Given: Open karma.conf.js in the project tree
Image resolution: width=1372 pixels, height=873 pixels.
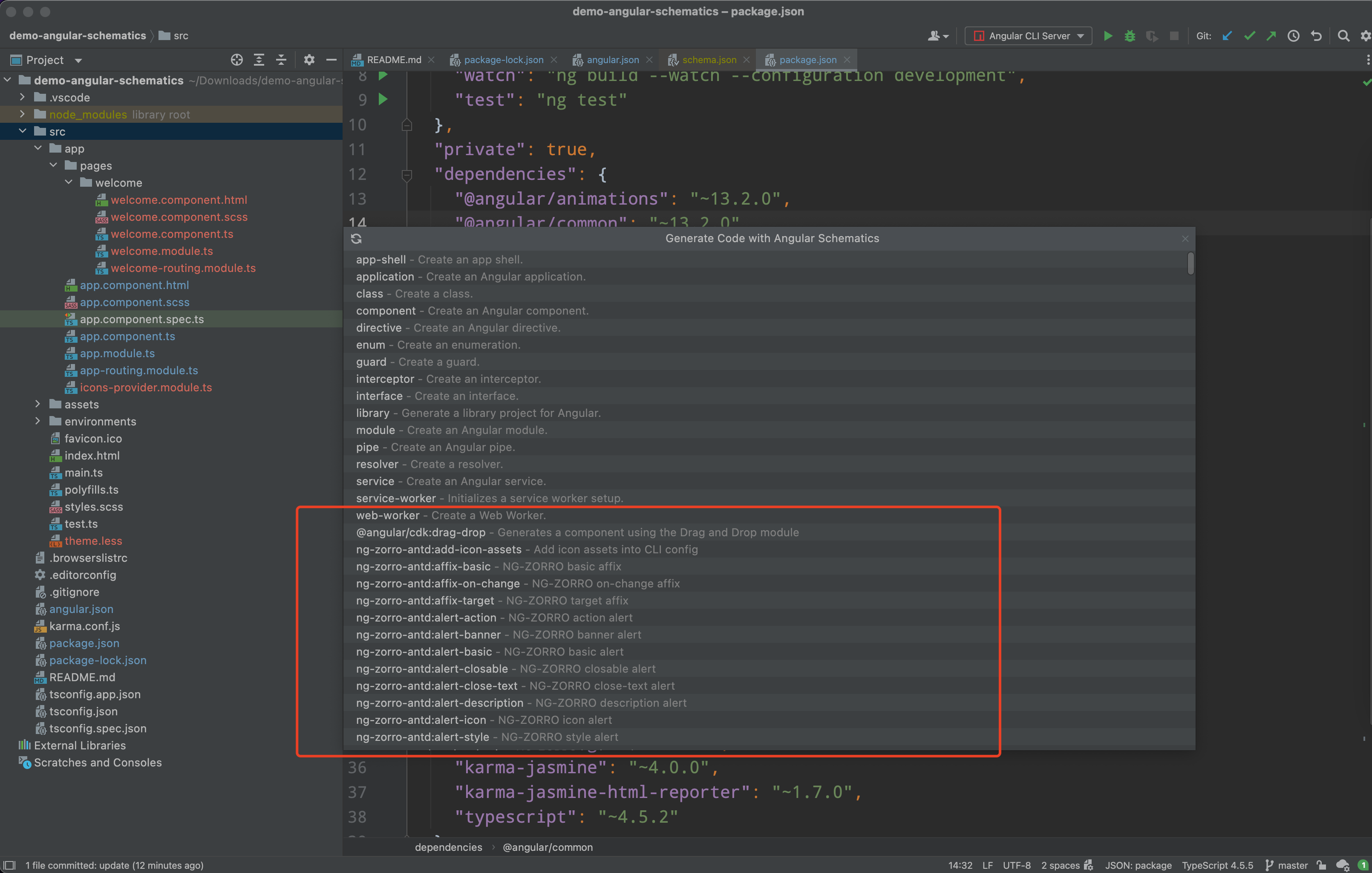Looking at the screenshot, I should [84, 626].
